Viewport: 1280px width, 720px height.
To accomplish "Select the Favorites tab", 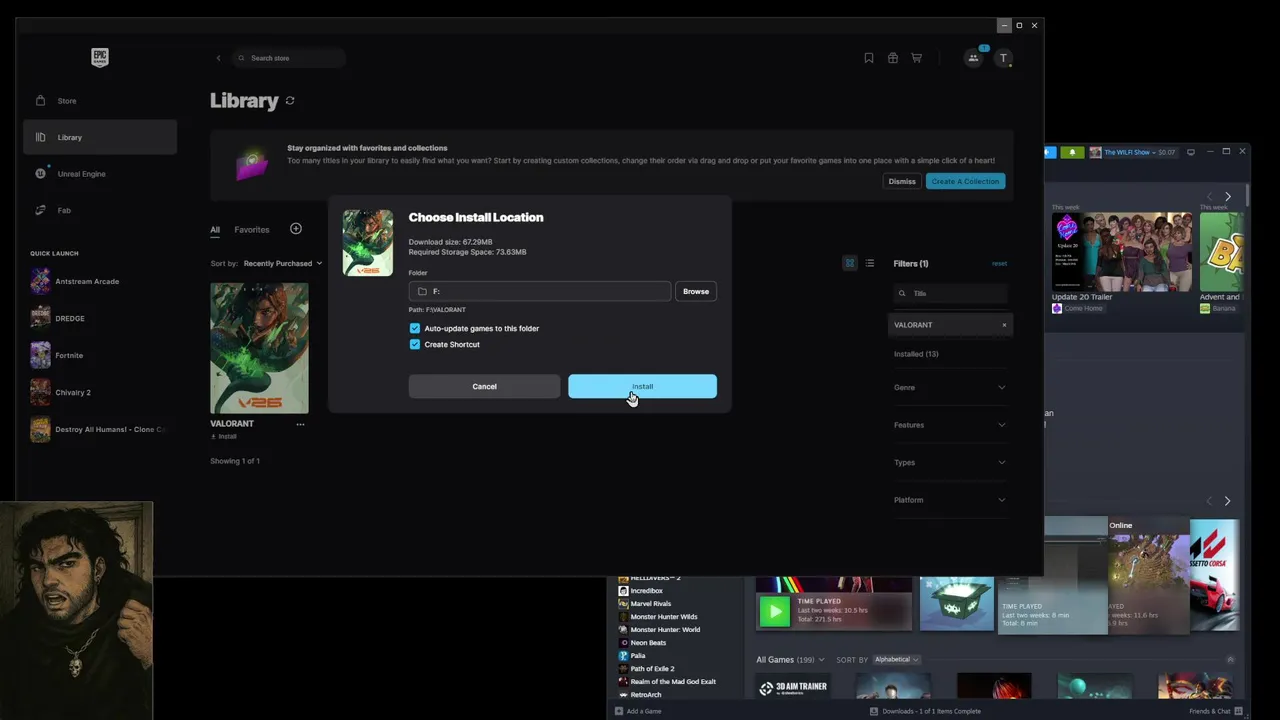I will click(x=252, y=230).
